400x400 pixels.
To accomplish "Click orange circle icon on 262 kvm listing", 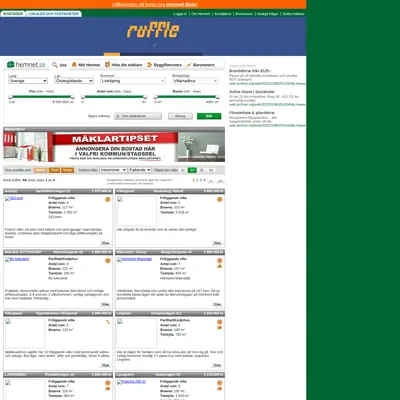I will [x=108, y=199].
